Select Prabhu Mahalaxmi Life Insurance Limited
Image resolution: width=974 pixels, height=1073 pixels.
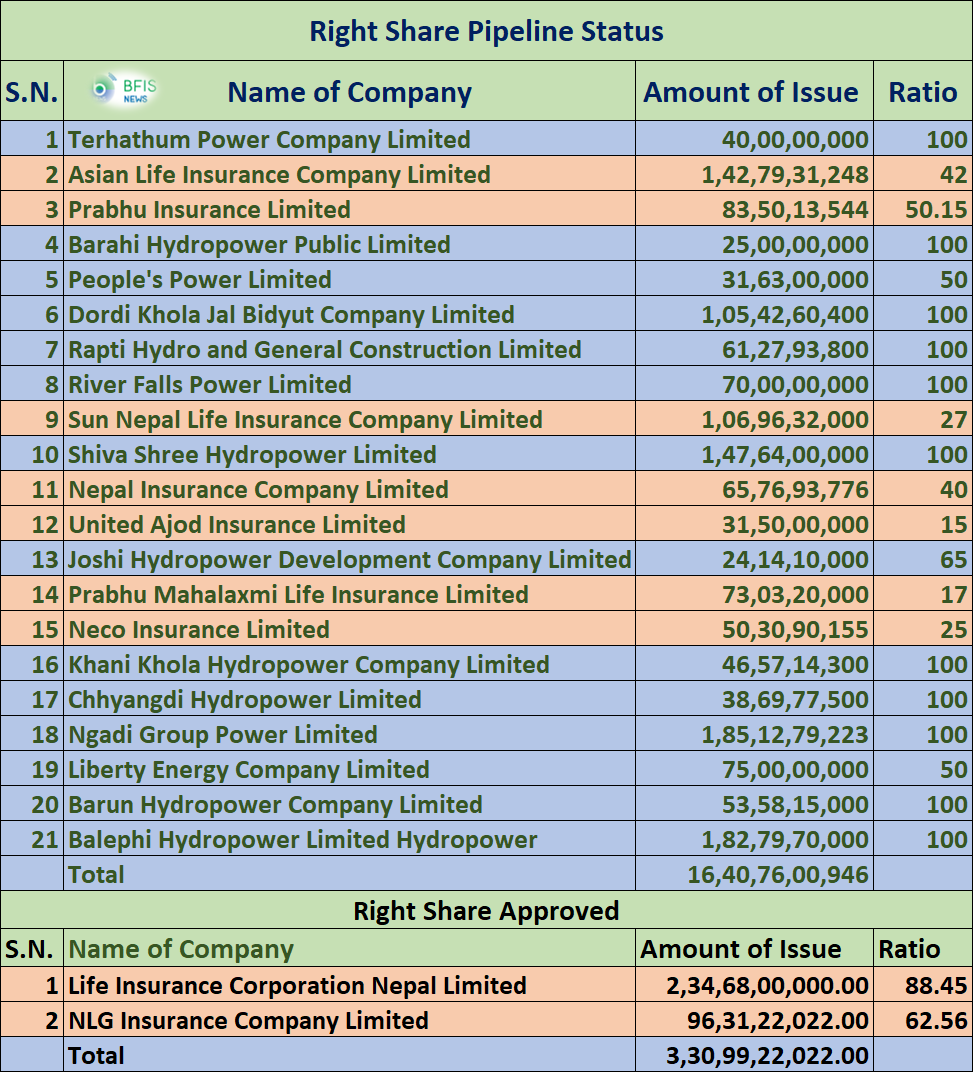298,594
